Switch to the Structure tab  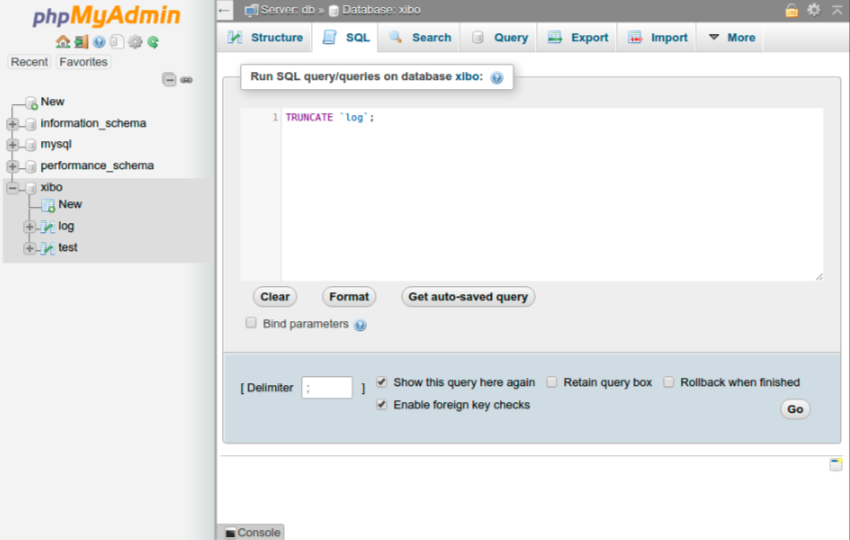pyautogui.click(x=265, y=38)
